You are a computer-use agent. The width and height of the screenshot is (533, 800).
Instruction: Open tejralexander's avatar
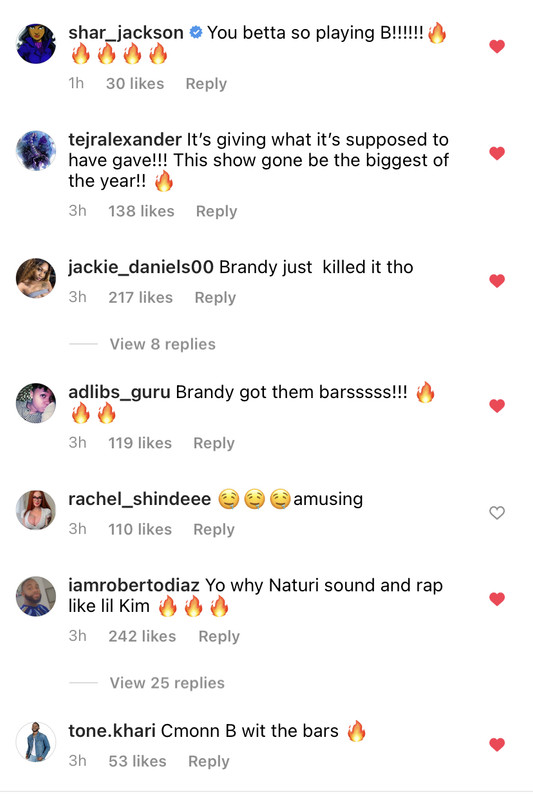coord(36,151)
